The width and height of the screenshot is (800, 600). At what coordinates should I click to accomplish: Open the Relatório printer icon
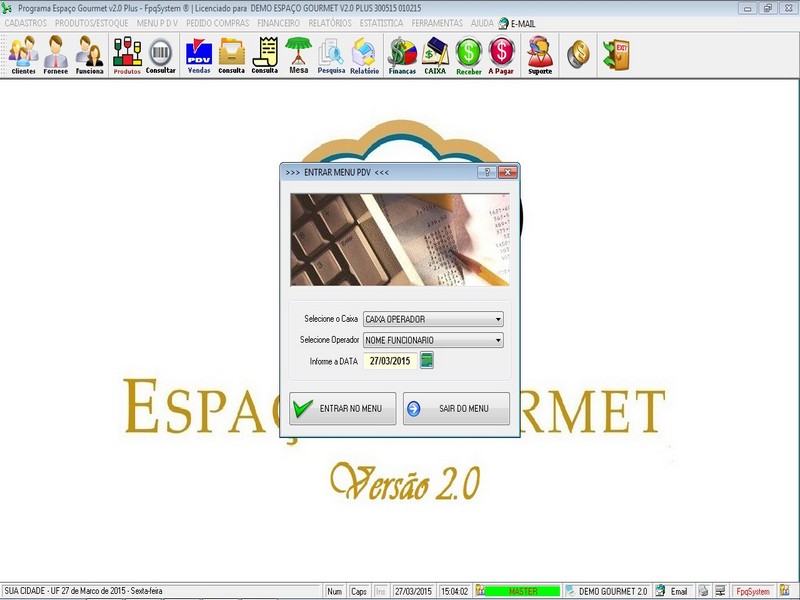364,55
